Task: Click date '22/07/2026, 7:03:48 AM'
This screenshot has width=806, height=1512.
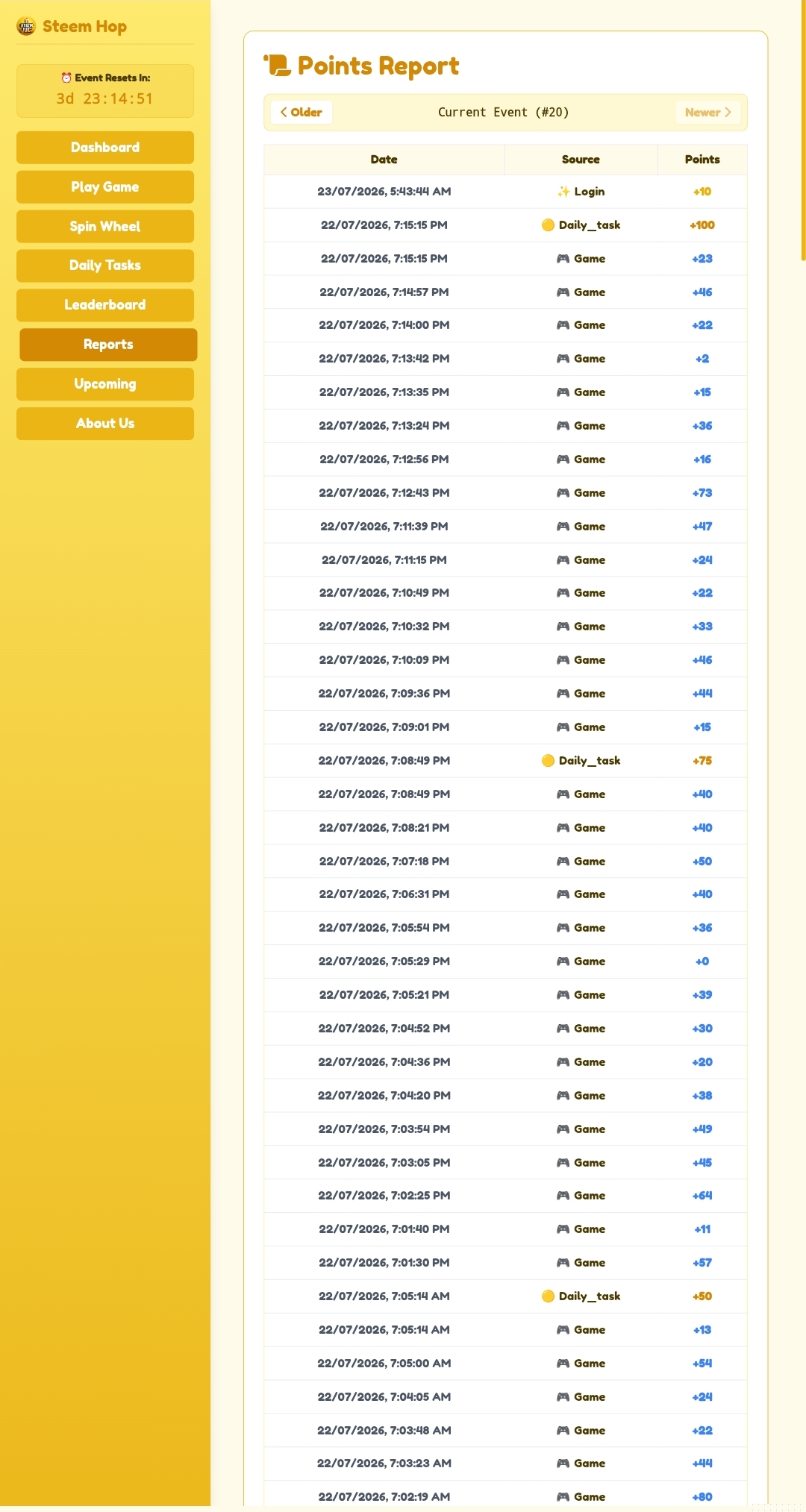Action: 384,1431
